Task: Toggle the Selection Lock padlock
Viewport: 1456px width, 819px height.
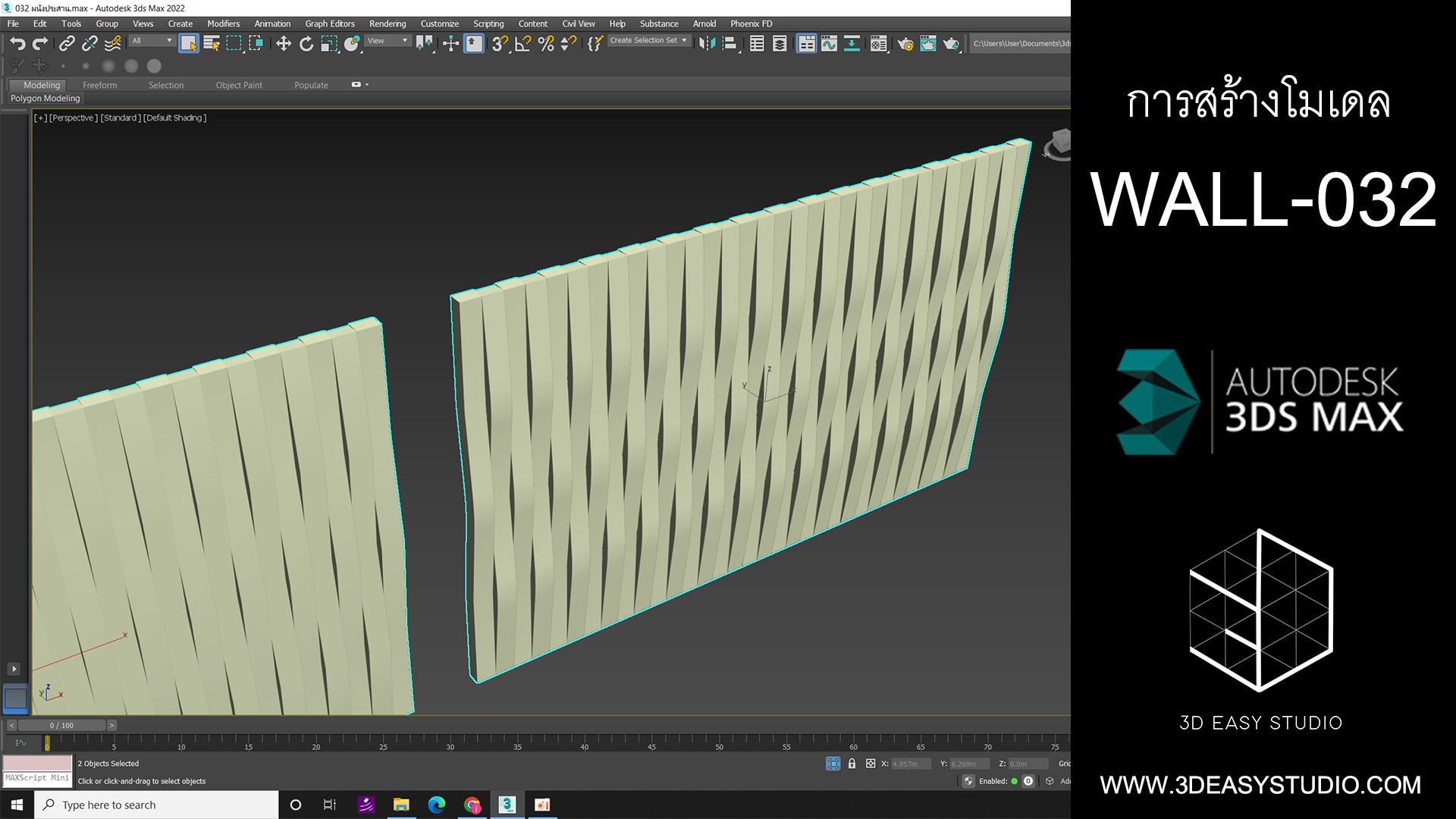Action: pyautogui.click(x=852, y=764)
